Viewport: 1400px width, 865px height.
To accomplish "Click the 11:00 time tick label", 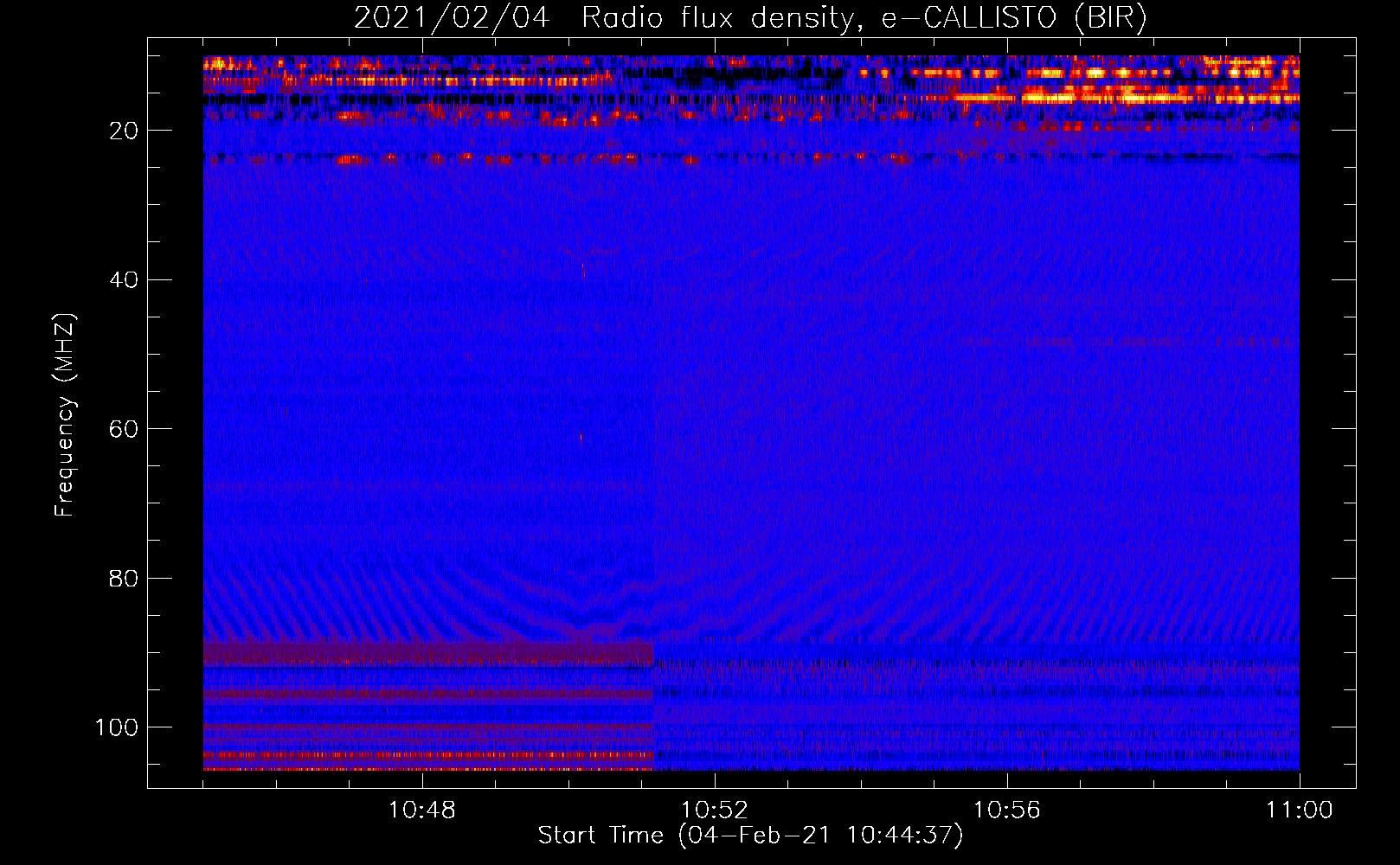I will [x=1299, y=811].
